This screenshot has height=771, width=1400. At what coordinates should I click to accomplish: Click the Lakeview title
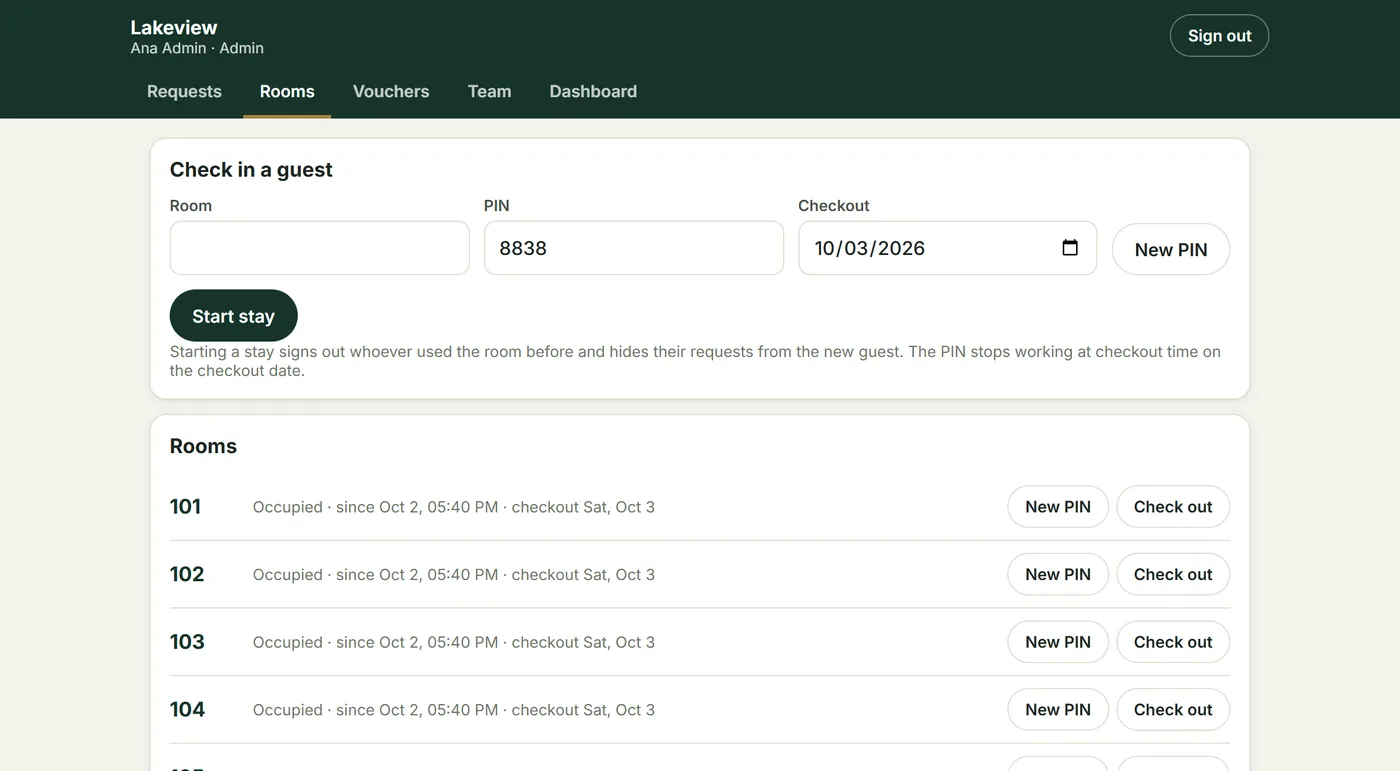pyautogui.click(x=174, y=27)
